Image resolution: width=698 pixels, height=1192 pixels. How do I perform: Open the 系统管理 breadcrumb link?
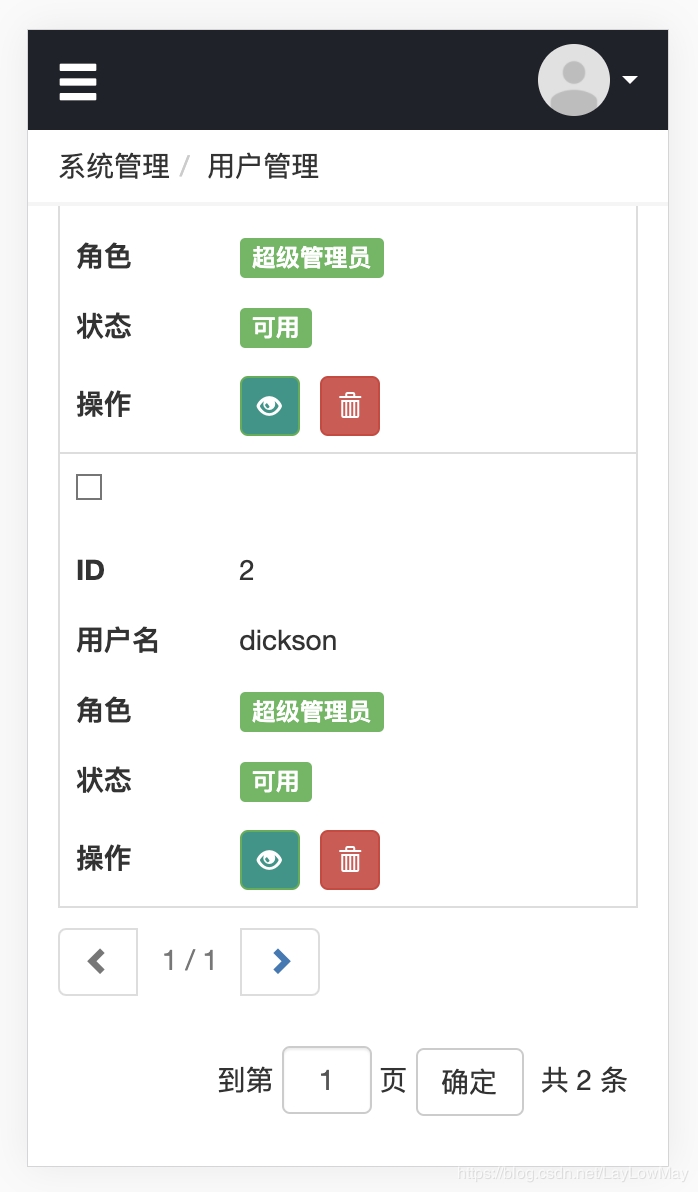tap(114, 166)
